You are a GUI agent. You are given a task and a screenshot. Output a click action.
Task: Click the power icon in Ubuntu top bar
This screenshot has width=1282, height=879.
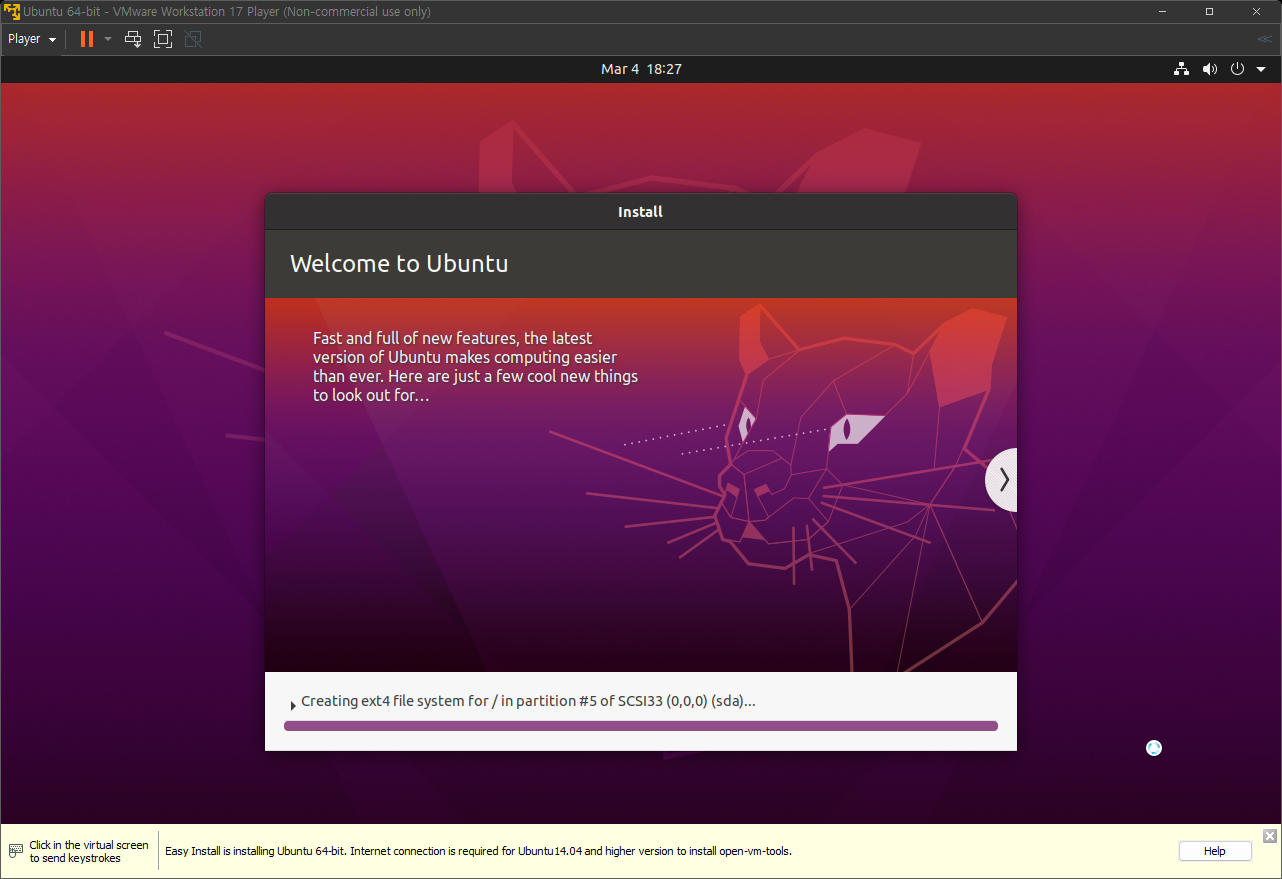(1237, 69)
